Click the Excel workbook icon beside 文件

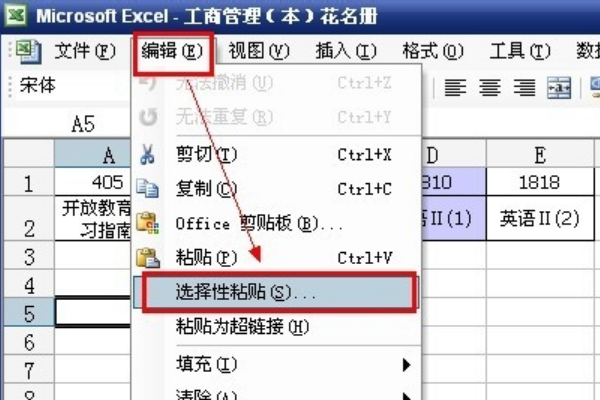(x=28, y=52)
